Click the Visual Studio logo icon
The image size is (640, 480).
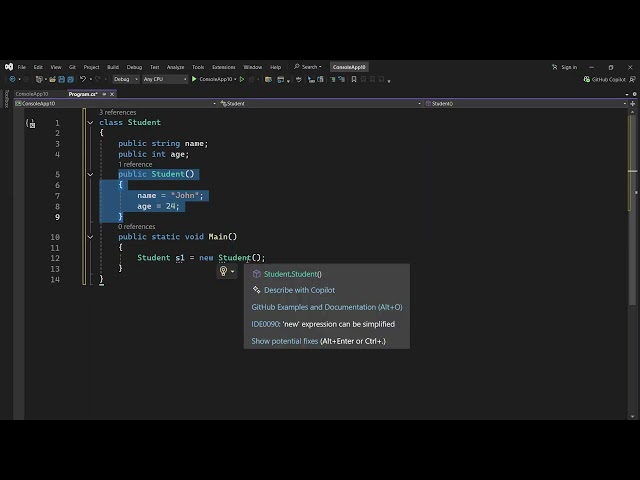coord(9,67)
